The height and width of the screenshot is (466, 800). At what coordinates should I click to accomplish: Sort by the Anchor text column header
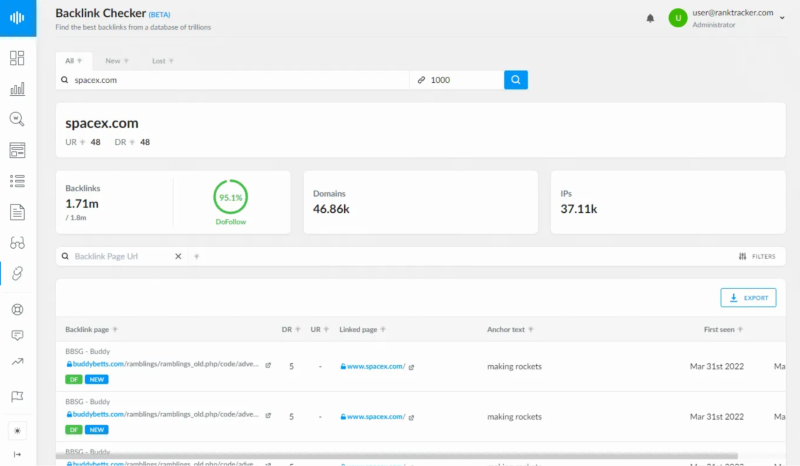tap(510, 330)
